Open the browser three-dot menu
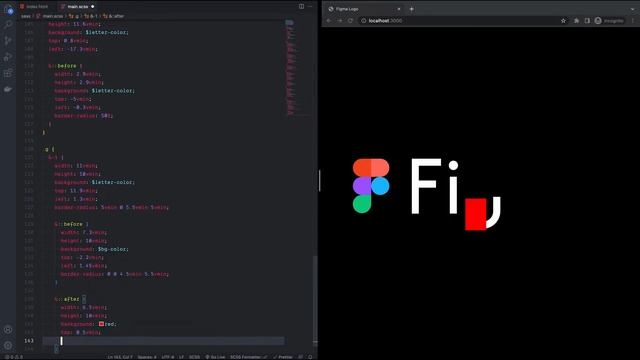This screenshot has height=360, width=640. 633,20
